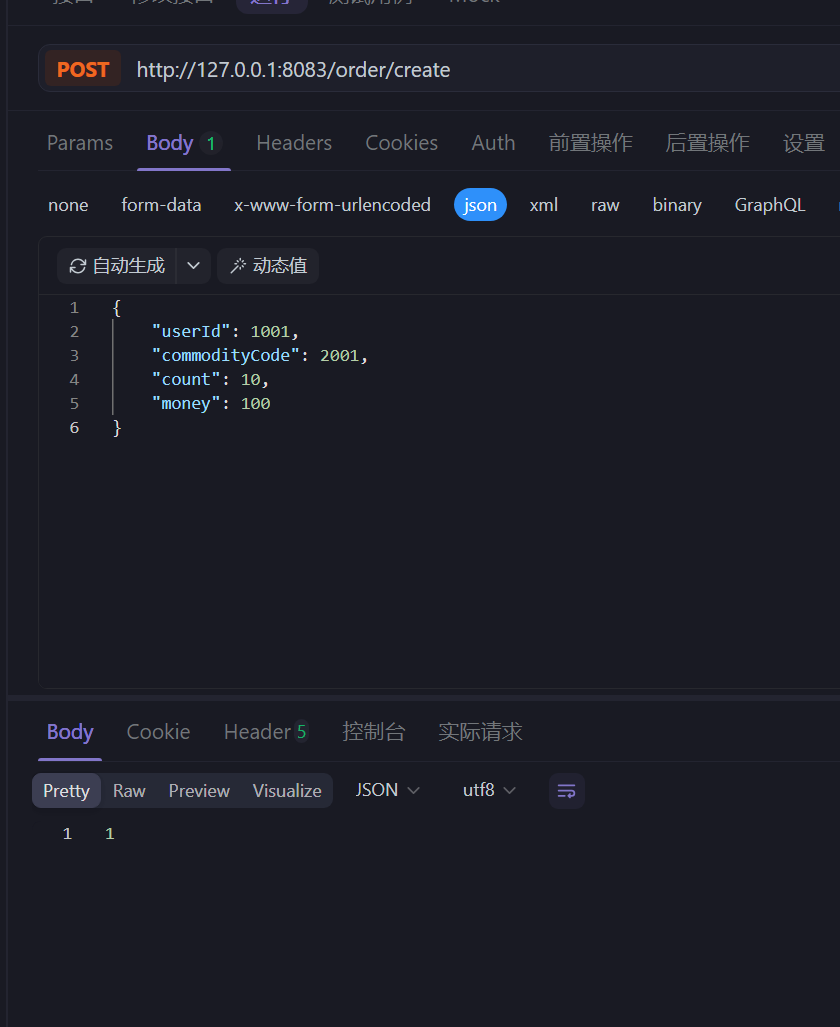Open the response Body tab
The width and height of the screenshot is (840, 1027).
[x=70, y=732]
